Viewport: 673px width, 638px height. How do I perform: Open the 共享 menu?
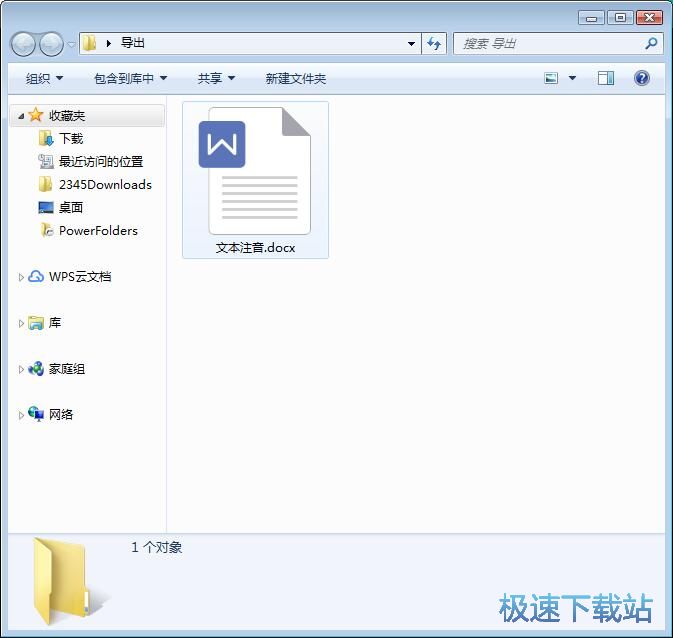coord(216,78)
